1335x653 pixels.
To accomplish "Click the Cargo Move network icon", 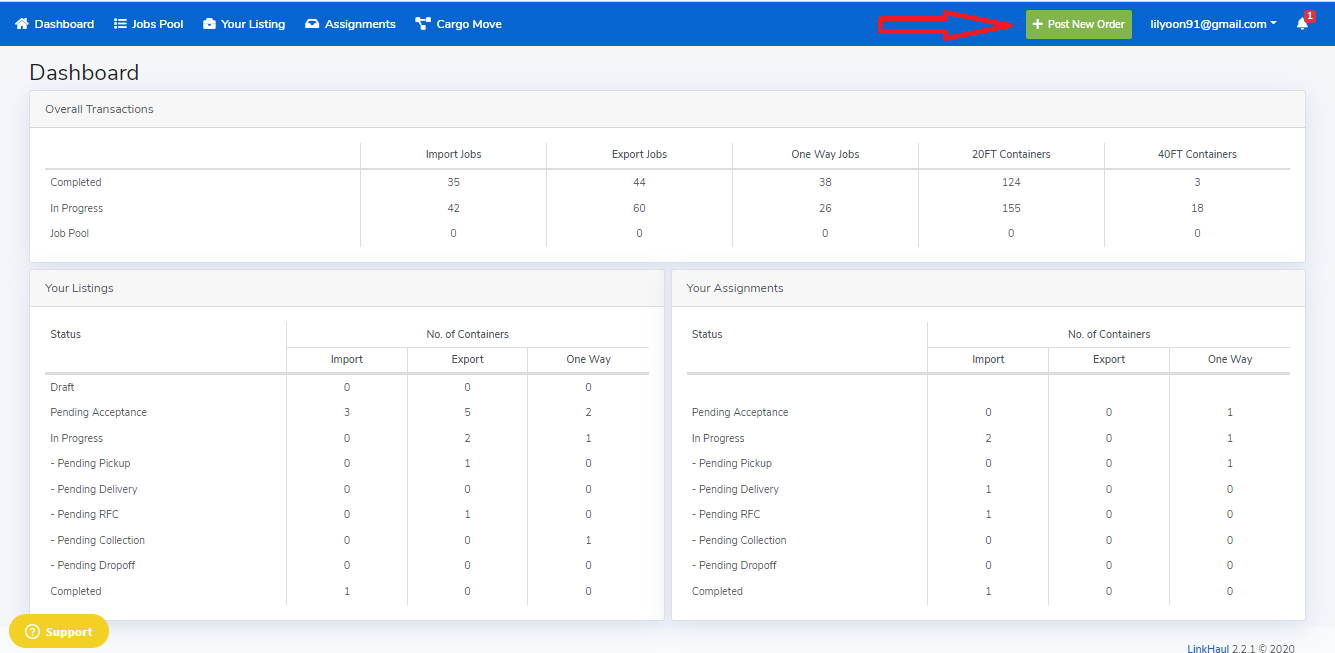I will pyautogui.click(x=422, y=24).
